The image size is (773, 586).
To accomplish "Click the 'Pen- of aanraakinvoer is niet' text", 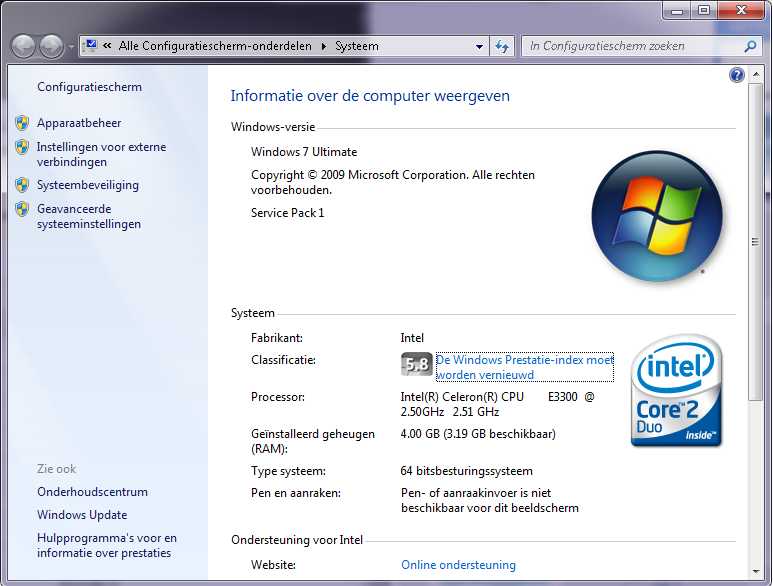I will click(476, 493).
